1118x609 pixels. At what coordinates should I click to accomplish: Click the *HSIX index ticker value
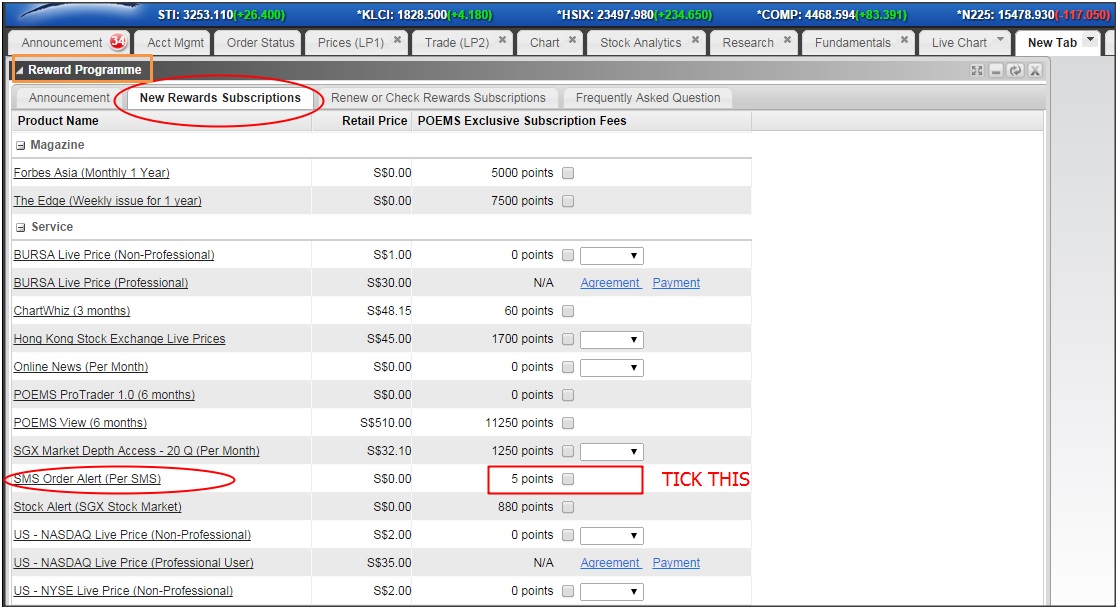pos(634,15)
